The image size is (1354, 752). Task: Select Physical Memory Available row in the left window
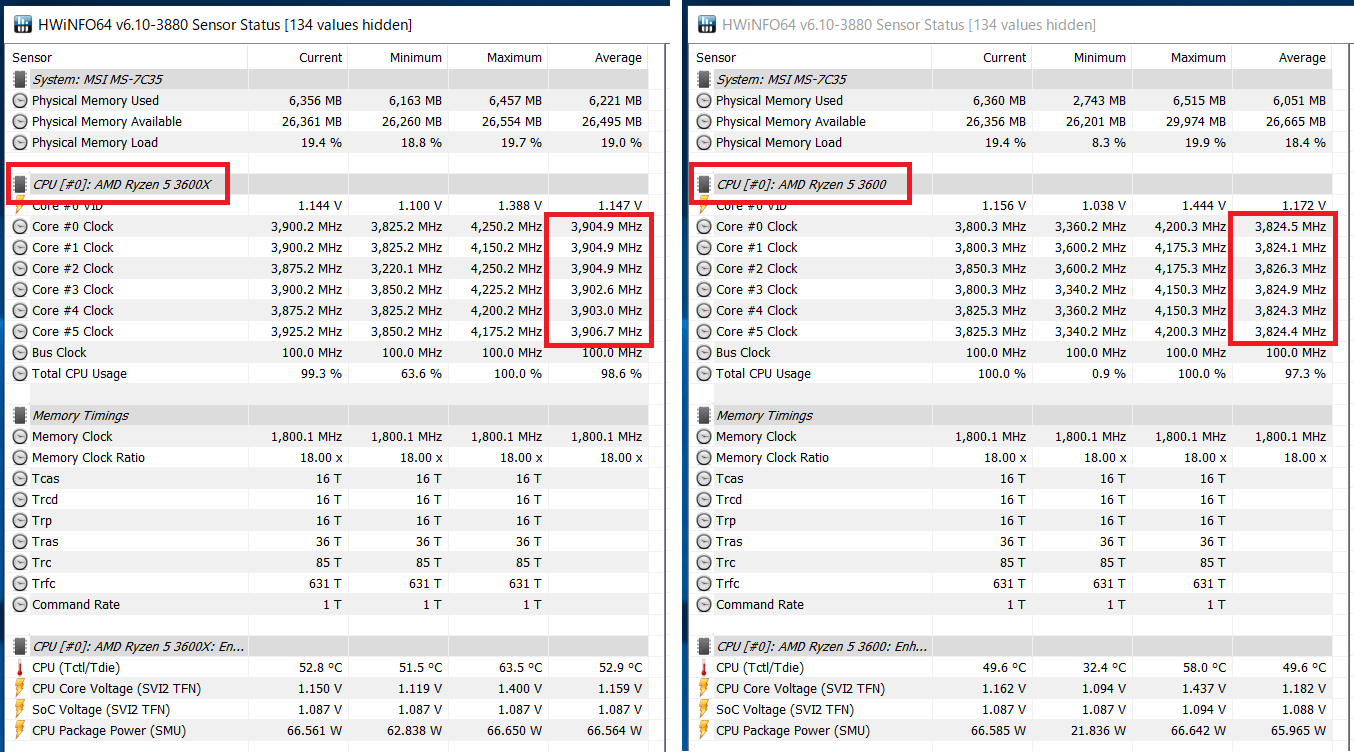(x=327, y=121)
